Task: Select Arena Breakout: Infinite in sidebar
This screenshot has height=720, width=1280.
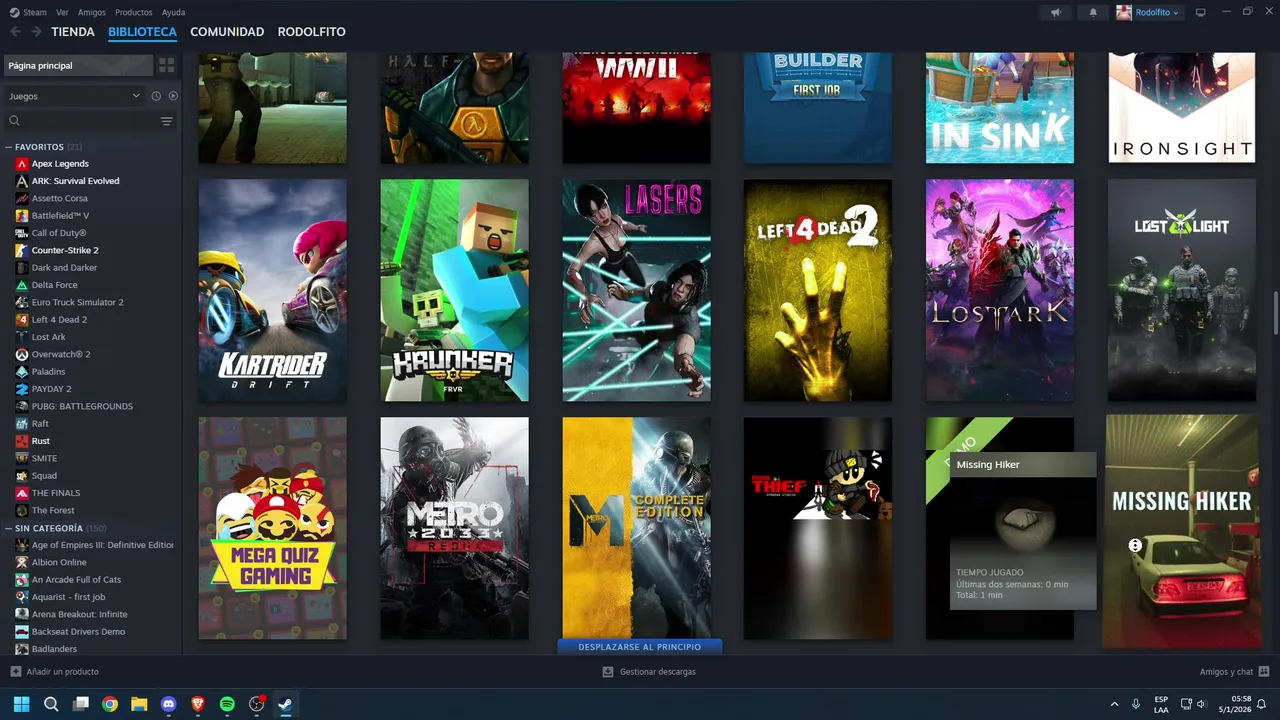Action: click(x=79, y=614)
